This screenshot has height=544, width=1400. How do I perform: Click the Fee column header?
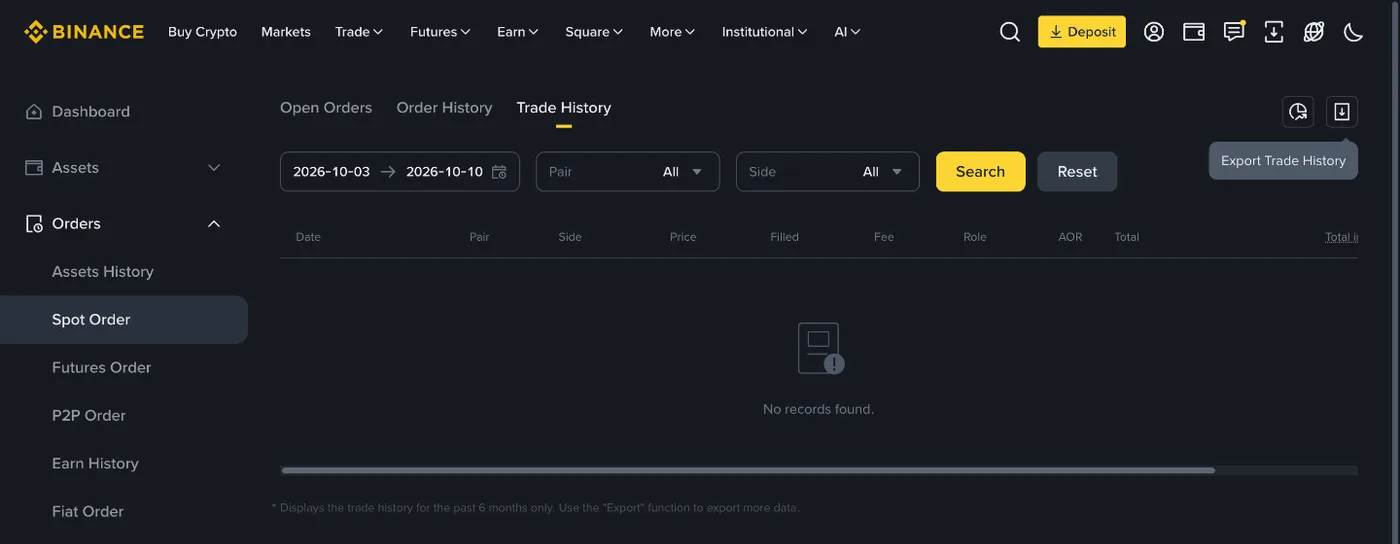coord(884,237)
